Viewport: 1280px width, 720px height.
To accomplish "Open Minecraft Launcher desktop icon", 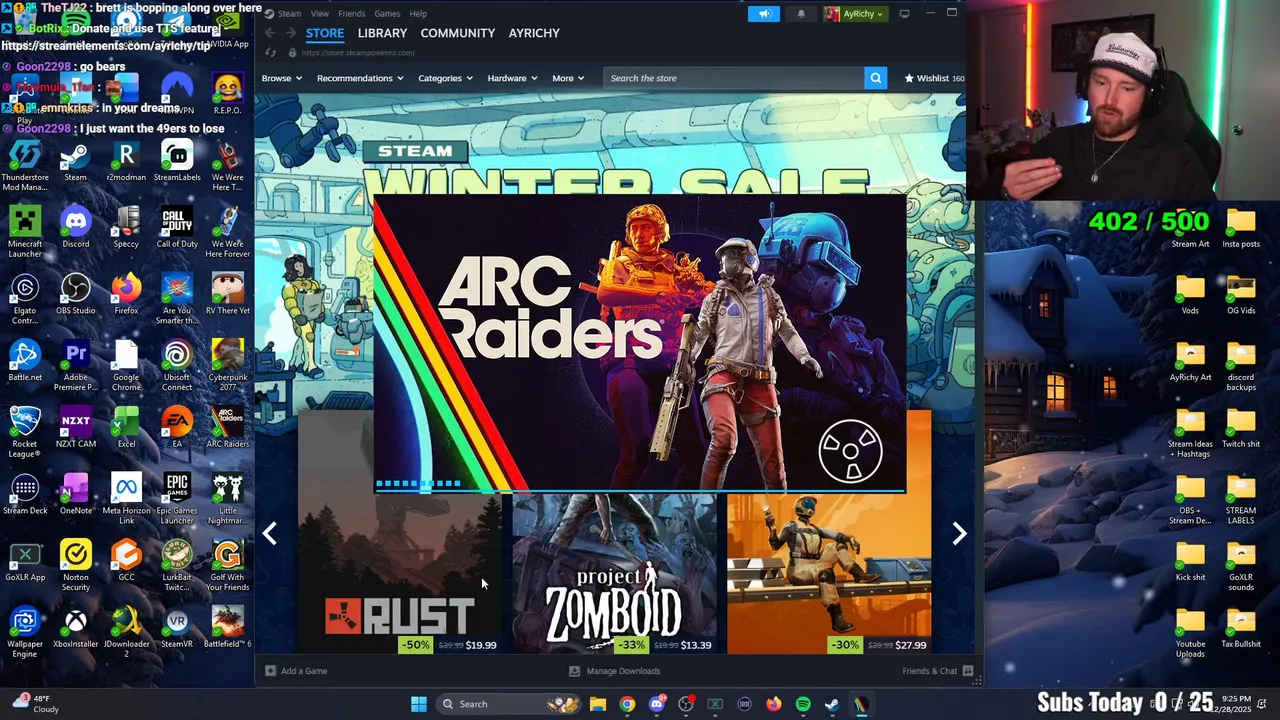I will (x=25, y=232).
